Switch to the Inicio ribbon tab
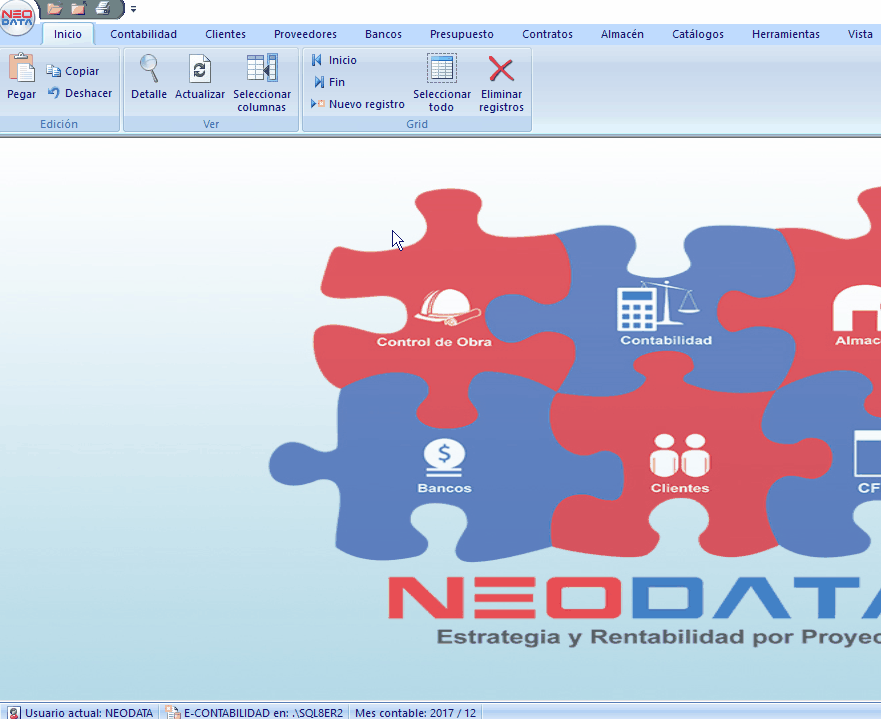The height and width of the screenshot is (719, 881). (68, 34)
